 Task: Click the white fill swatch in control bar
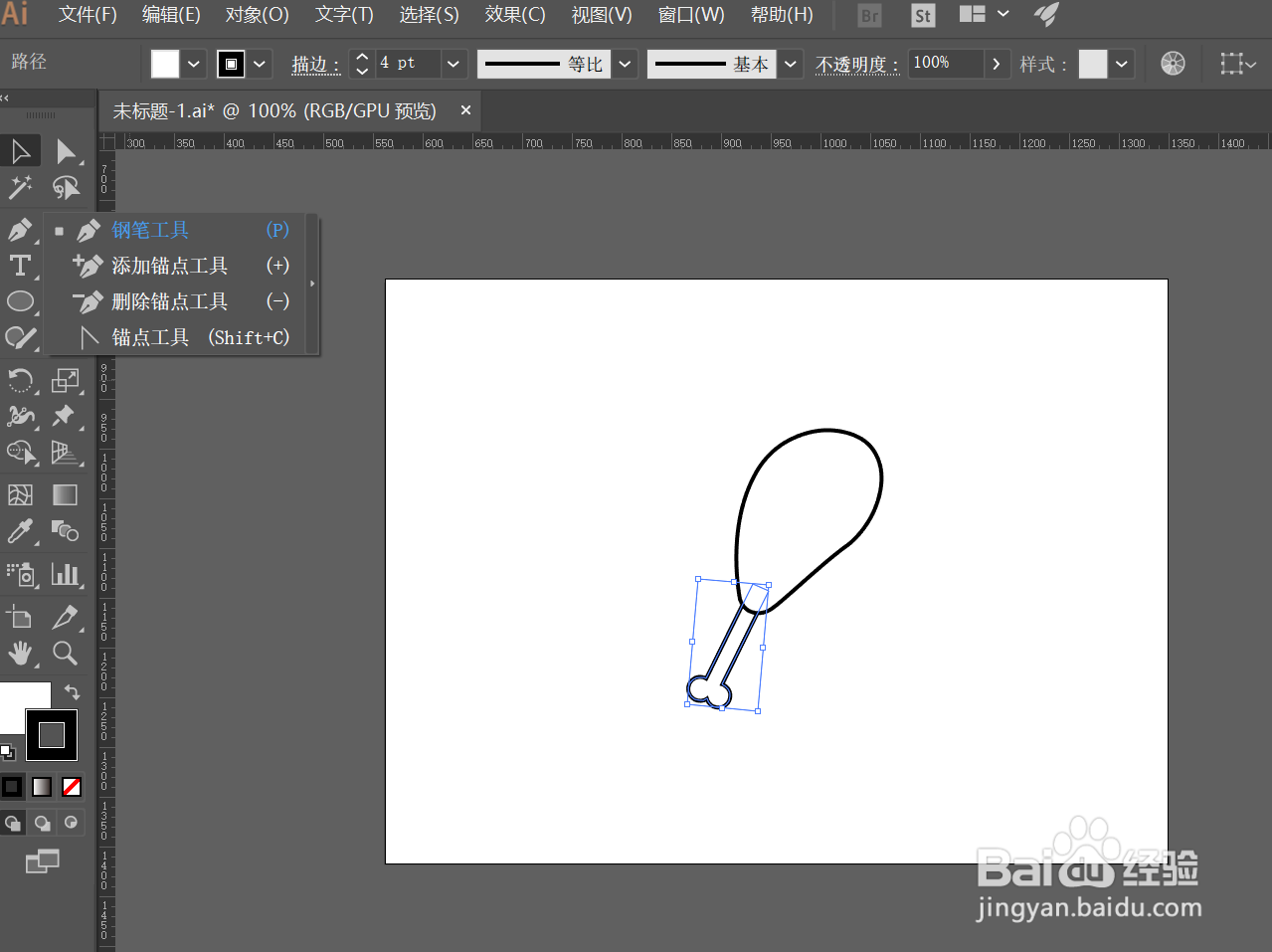165,64
